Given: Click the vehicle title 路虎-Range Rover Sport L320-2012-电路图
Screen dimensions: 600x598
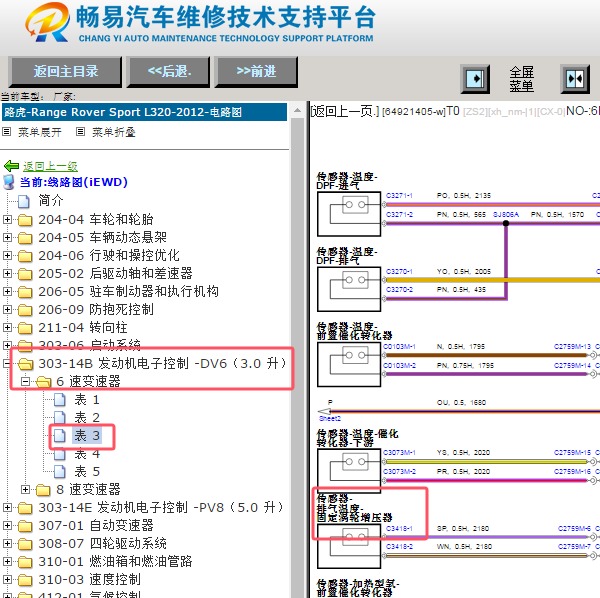Looking at the screenshot, I should (x=122, y=112).
